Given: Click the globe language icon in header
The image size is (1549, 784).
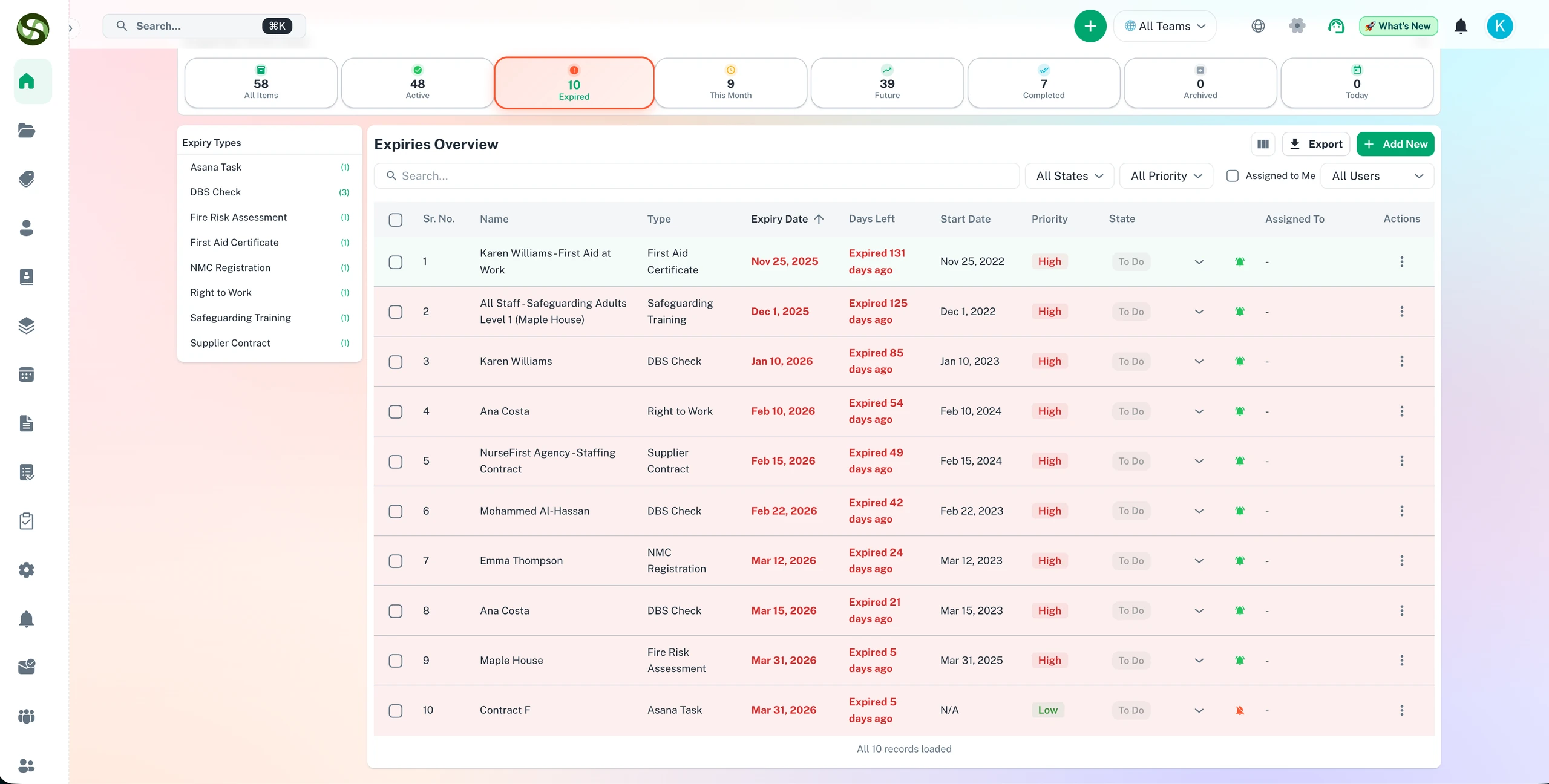Looking at the screenshot, I should pyautogui.click(x=1258, y=26).
